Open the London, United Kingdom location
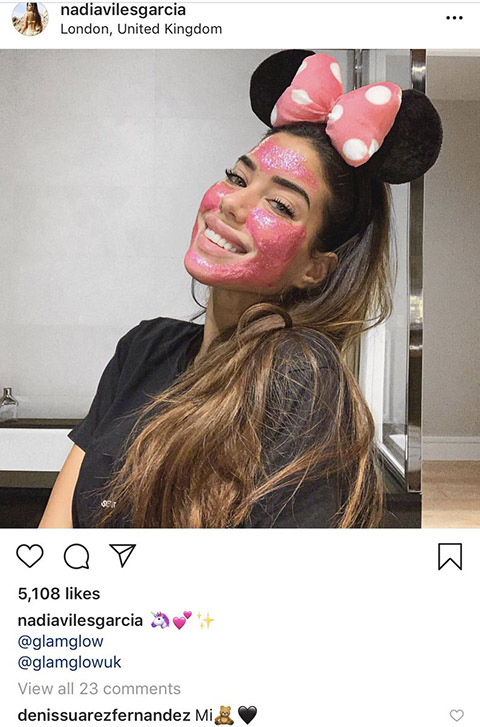 point(141,29)
